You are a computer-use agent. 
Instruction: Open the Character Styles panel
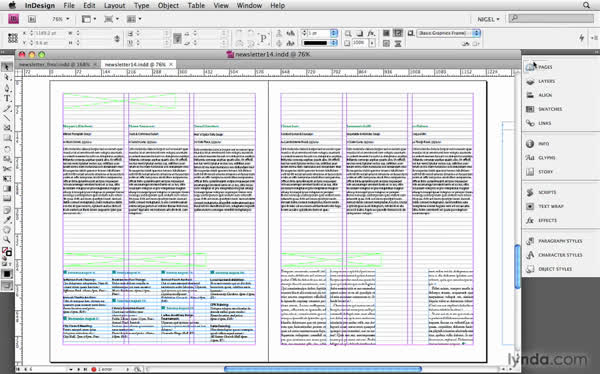click(554, 255)
